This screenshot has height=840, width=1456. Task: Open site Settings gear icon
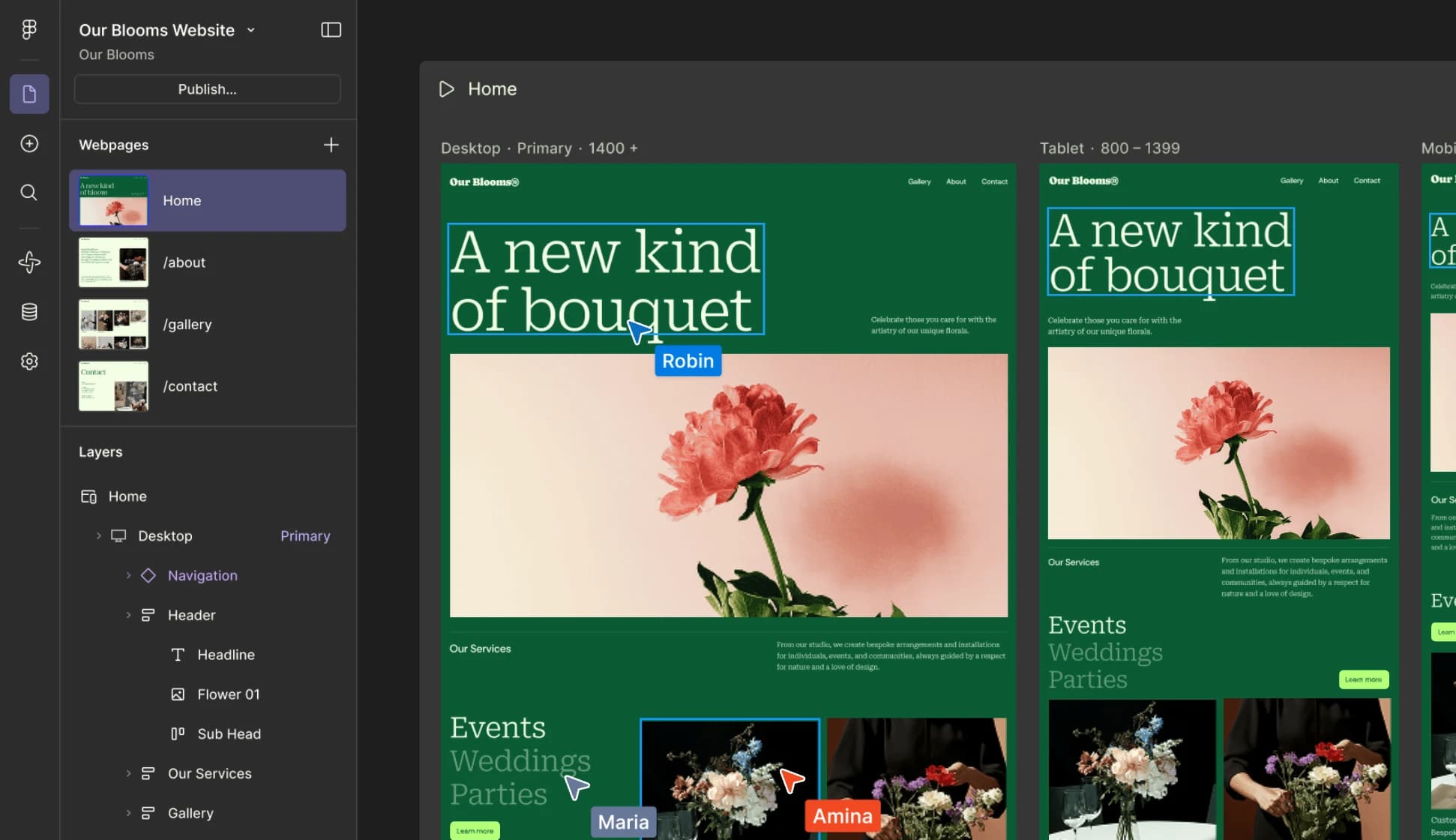click(29, 361)
